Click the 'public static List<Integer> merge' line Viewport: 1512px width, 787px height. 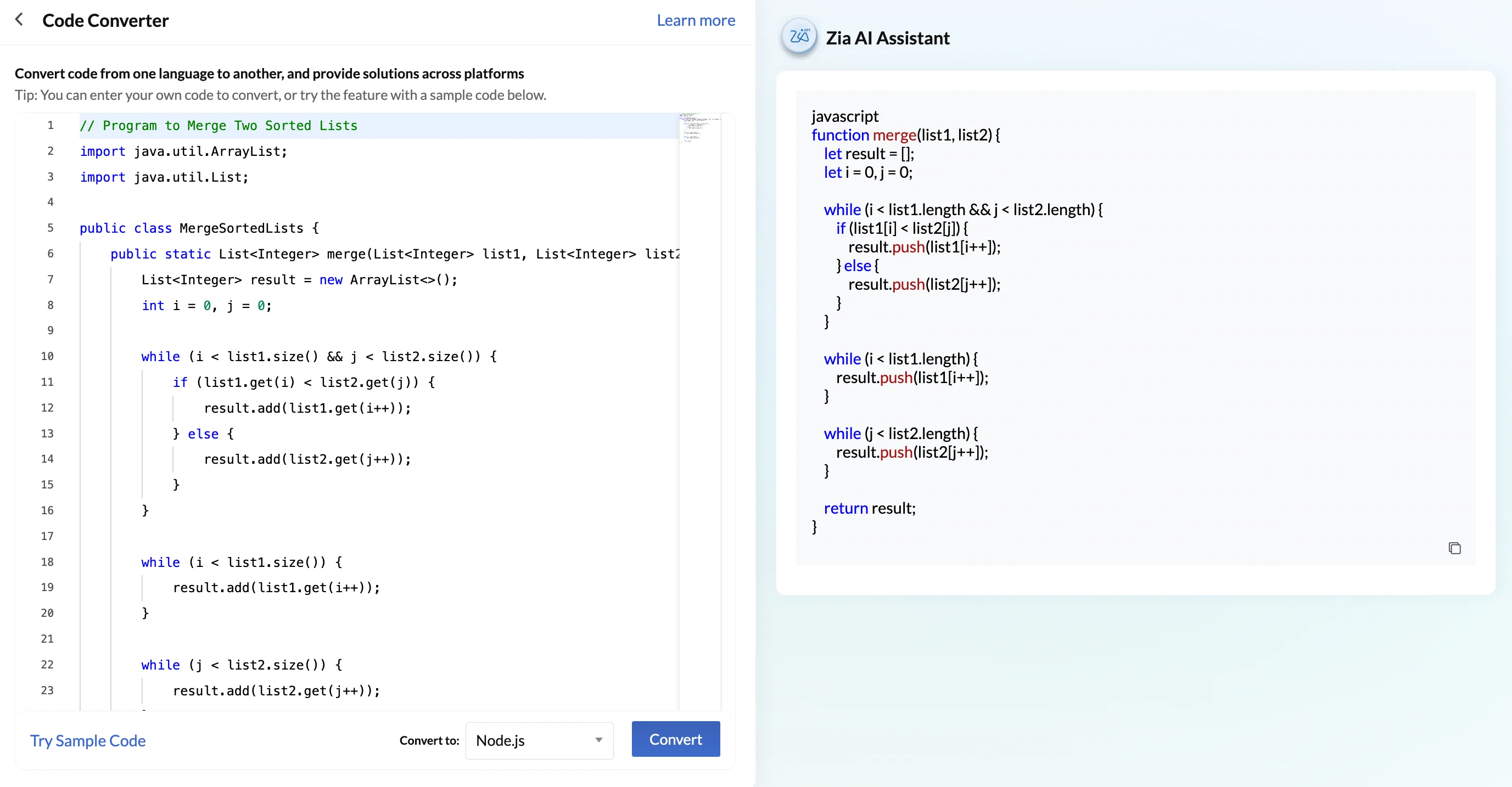(x=394, y=254)
